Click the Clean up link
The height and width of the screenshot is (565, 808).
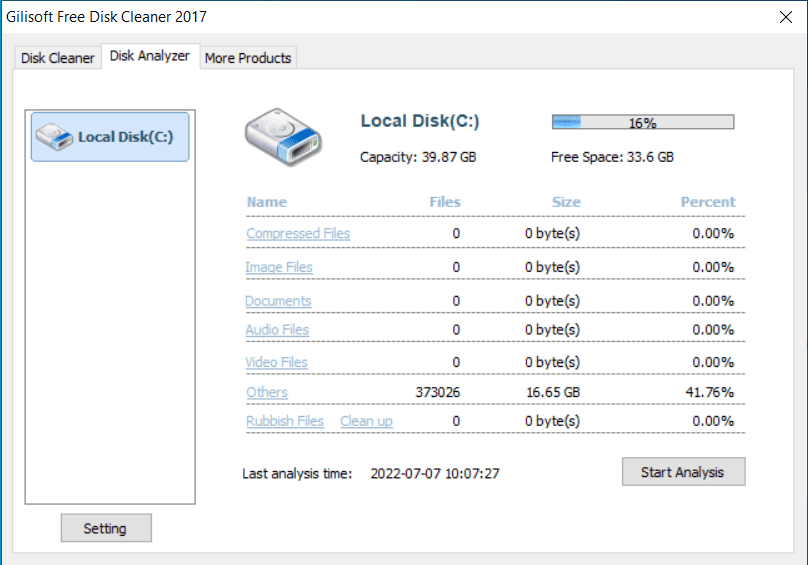366,421
